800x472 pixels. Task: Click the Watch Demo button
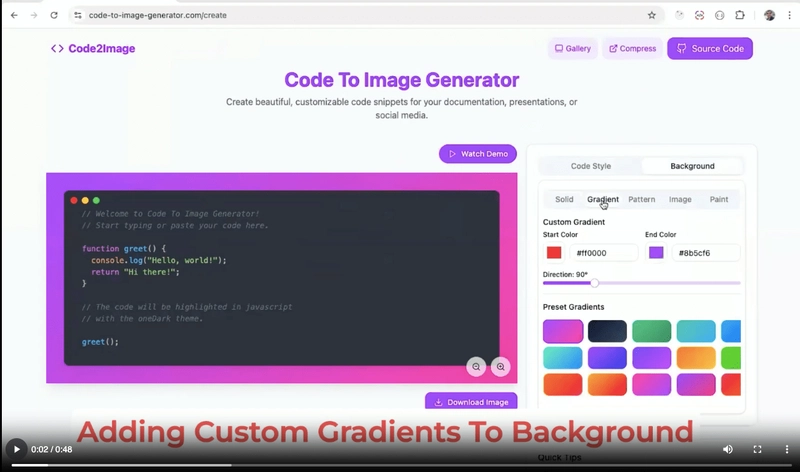(x=478, y=154)
